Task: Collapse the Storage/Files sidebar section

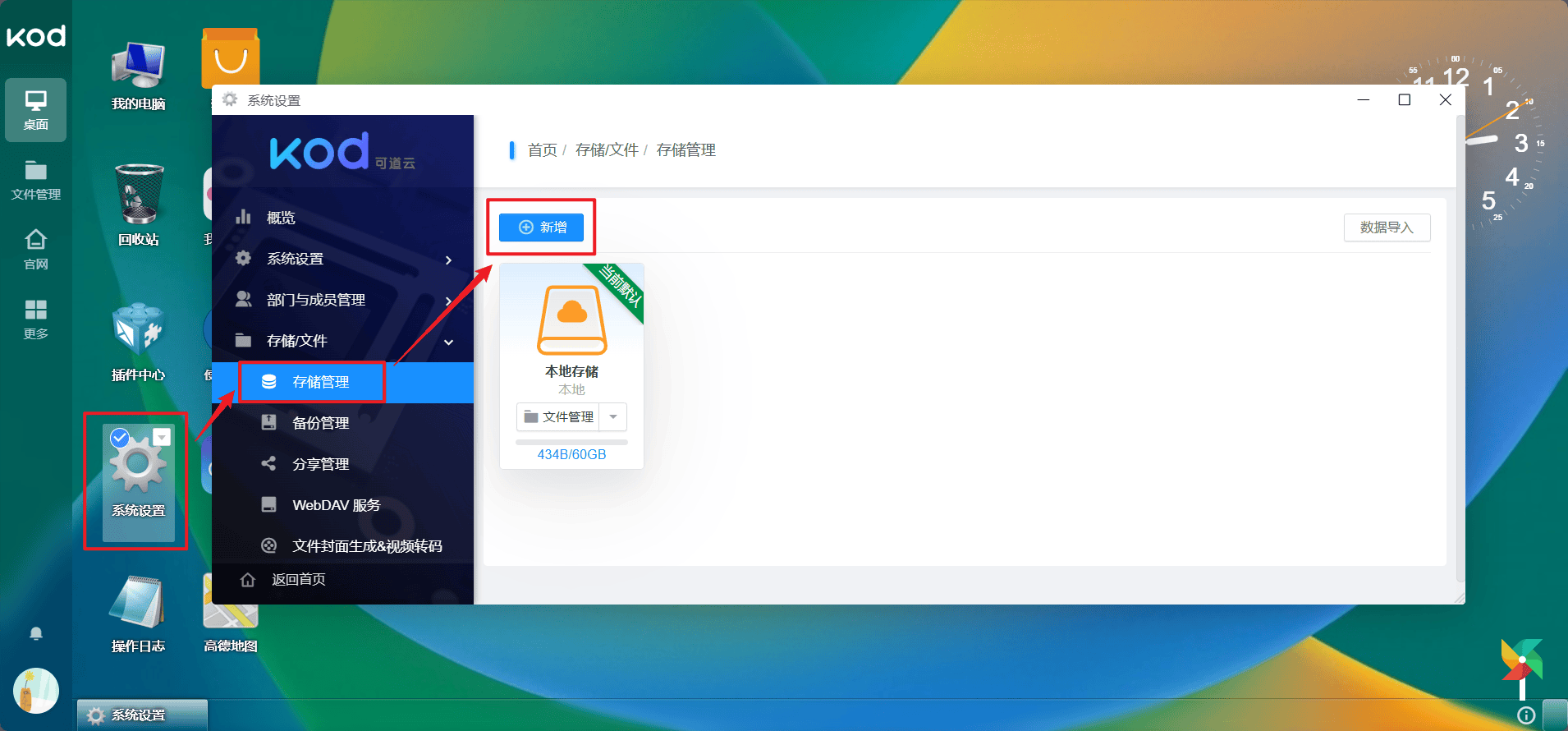Action: tap(448, 342)
